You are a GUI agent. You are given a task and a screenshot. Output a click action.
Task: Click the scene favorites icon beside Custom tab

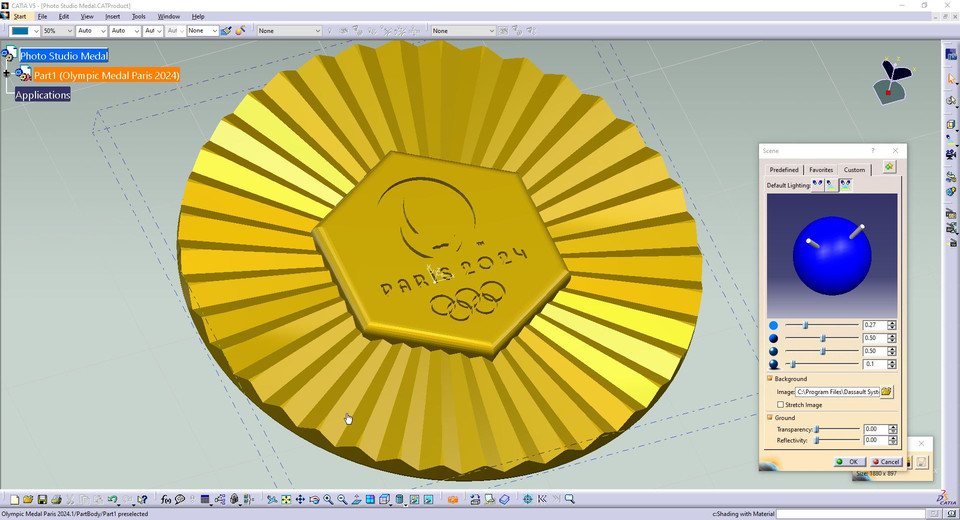(x=889, y=167)
